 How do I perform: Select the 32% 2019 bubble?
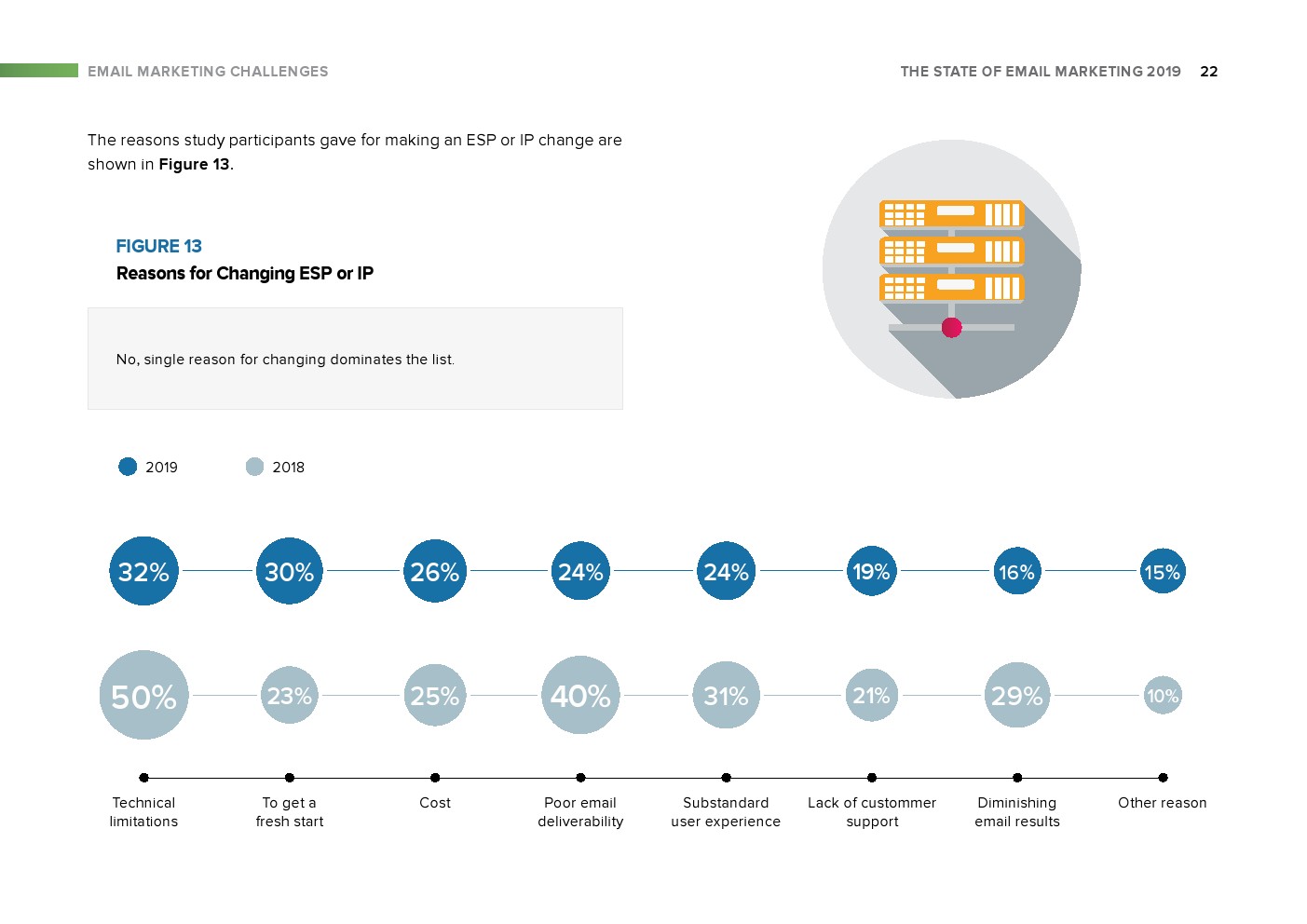(x=143, y=571)
